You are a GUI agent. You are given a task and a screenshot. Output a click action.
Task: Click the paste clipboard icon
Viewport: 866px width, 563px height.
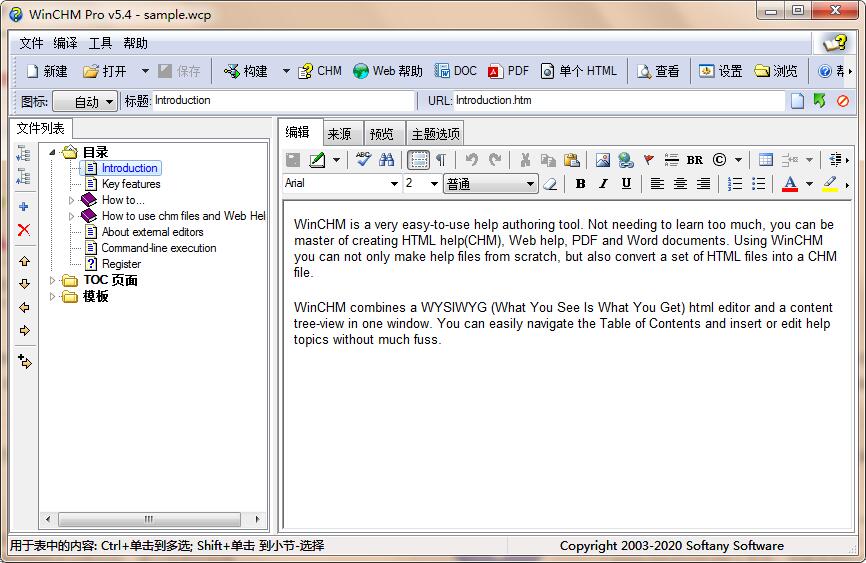click(x=572, y=160)
